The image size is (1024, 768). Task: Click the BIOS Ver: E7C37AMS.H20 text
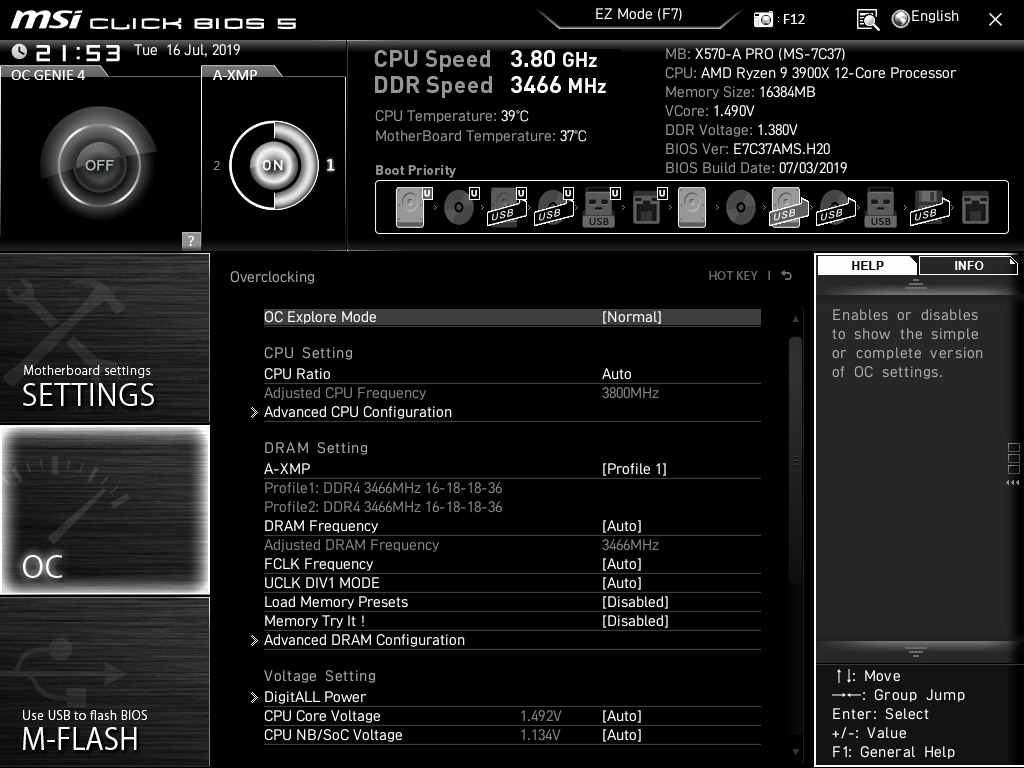[x=747, y=149]
